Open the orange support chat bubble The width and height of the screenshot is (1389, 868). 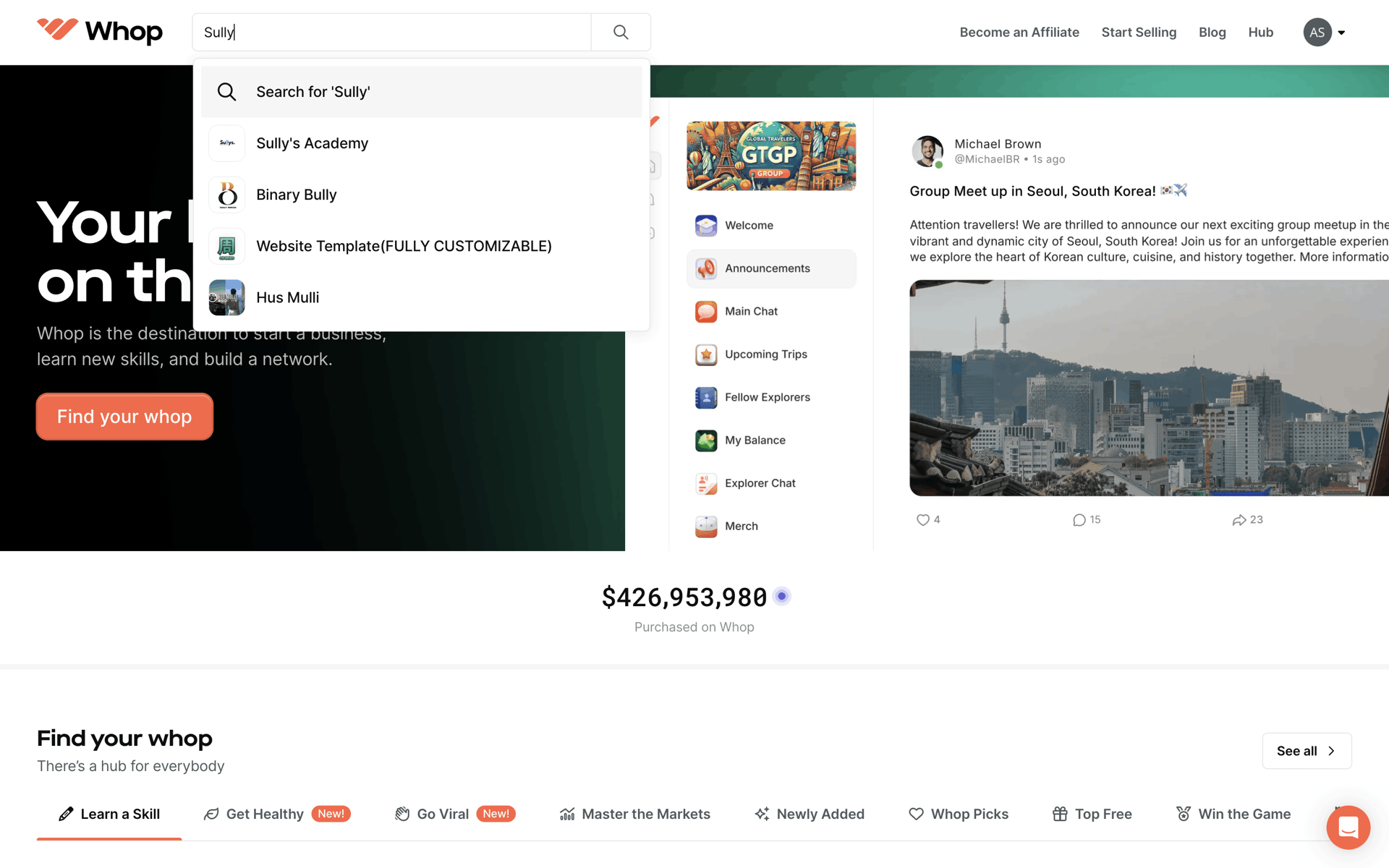pyautogui.click(x=1348, y=827)
